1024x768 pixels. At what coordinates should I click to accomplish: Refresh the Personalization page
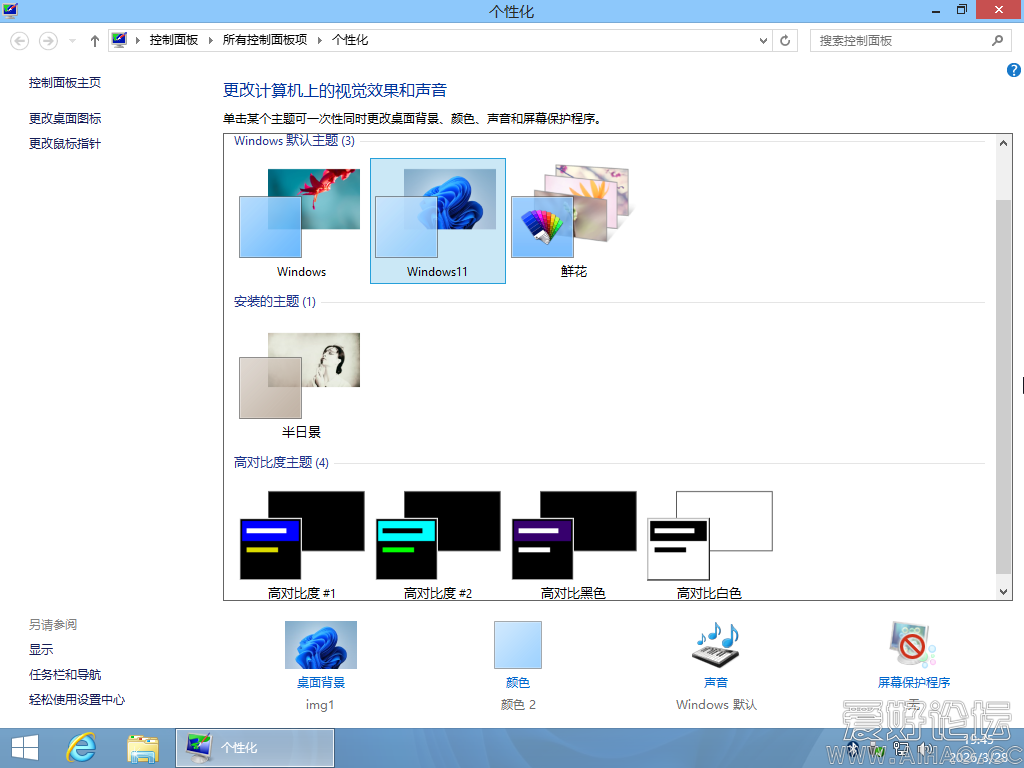coord(785,40)
